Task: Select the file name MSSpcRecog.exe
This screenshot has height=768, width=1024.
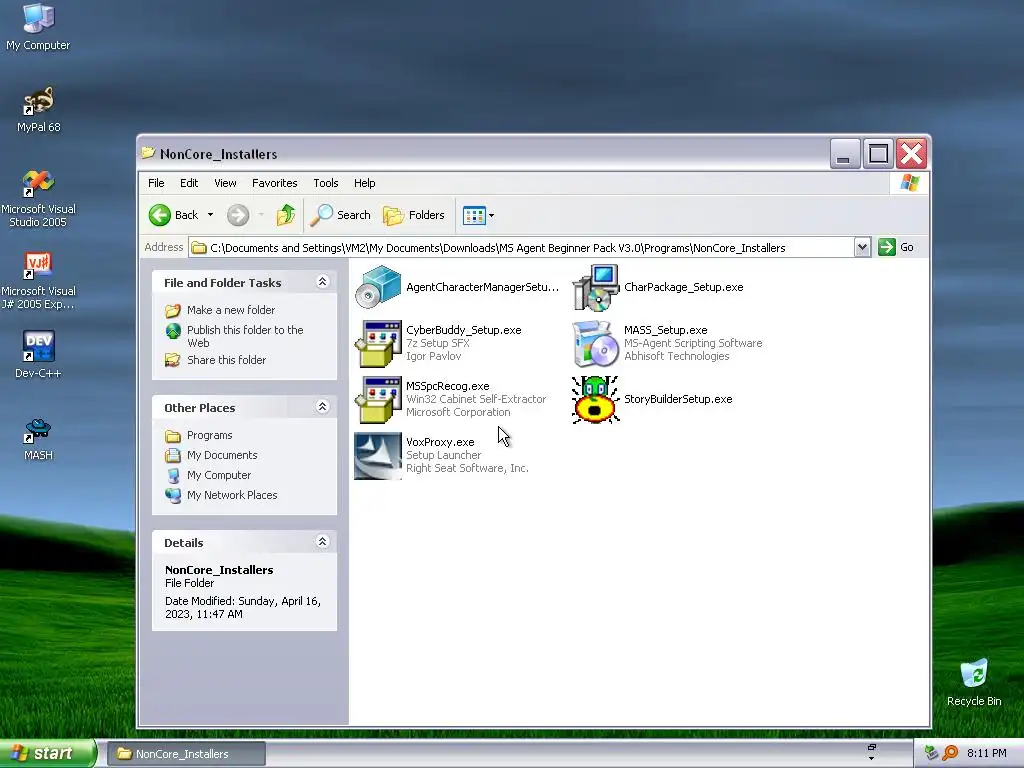Action: 447,387
